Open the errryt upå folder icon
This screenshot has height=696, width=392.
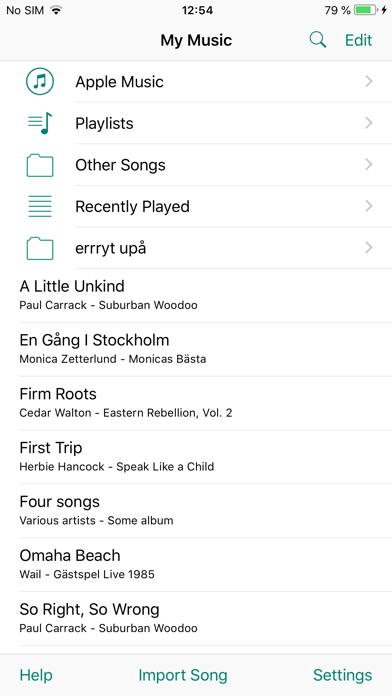click(x=40, y=248)
